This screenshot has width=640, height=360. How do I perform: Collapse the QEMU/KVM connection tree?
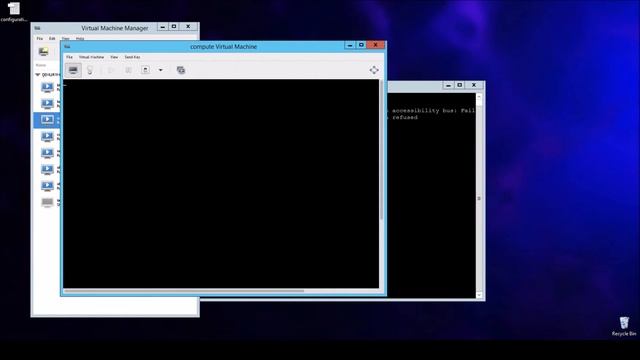(x=38, y=75)
